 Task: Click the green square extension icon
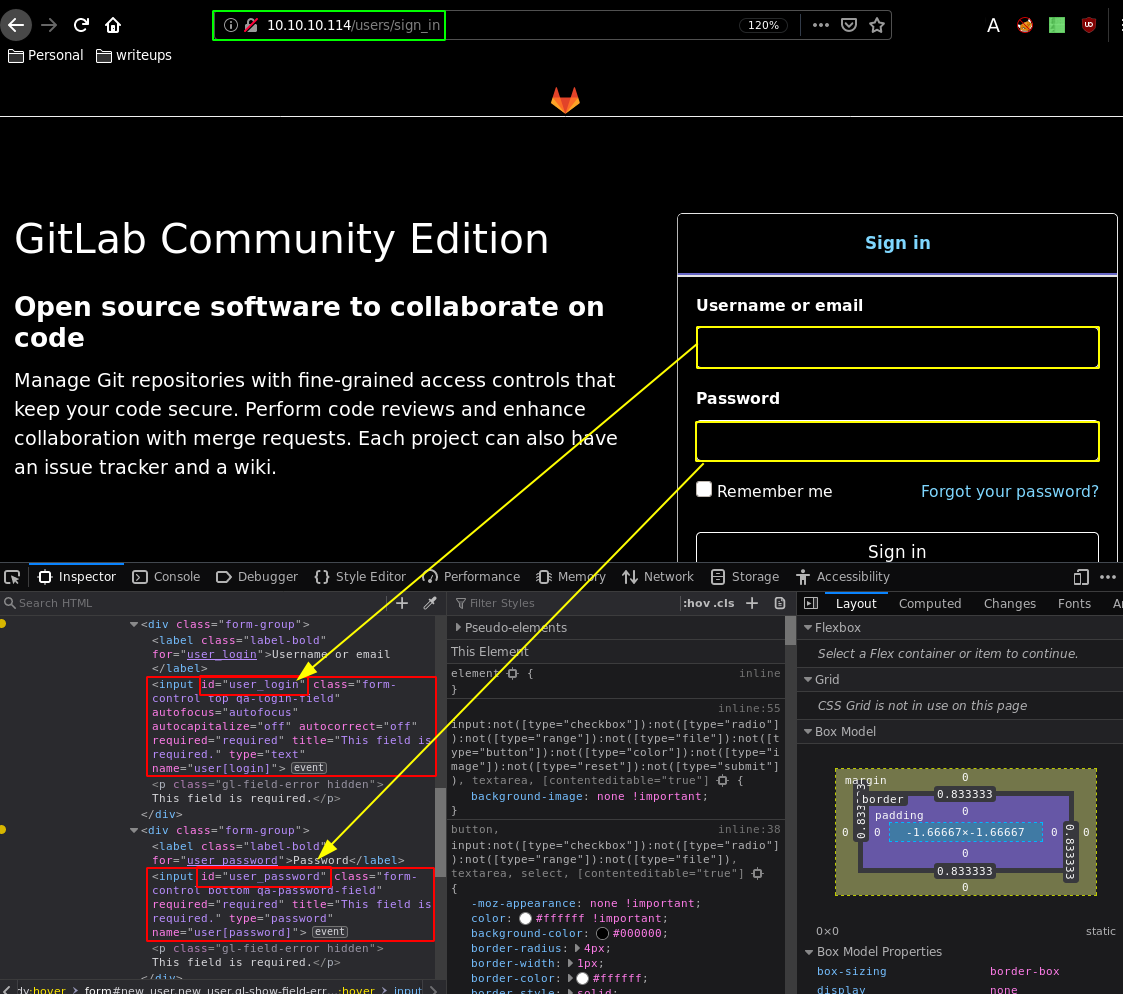1056,25
